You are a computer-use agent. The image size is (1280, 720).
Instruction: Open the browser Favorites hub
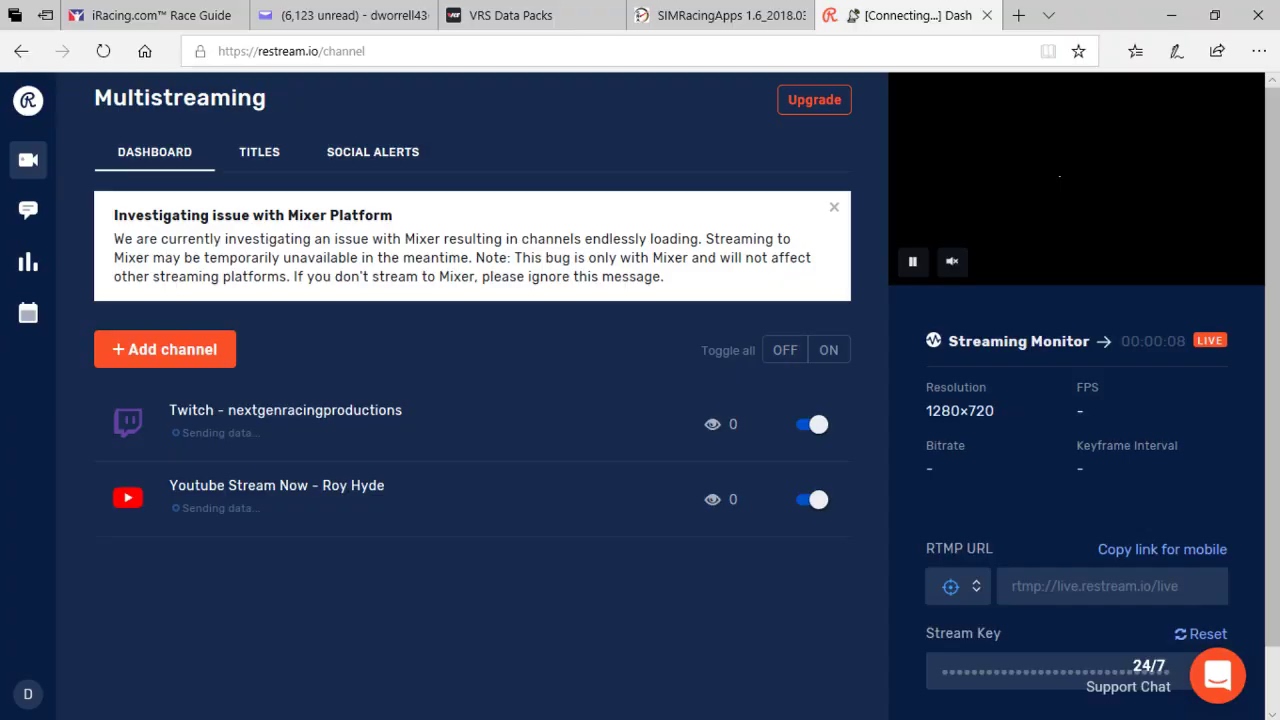[1135, 51]
